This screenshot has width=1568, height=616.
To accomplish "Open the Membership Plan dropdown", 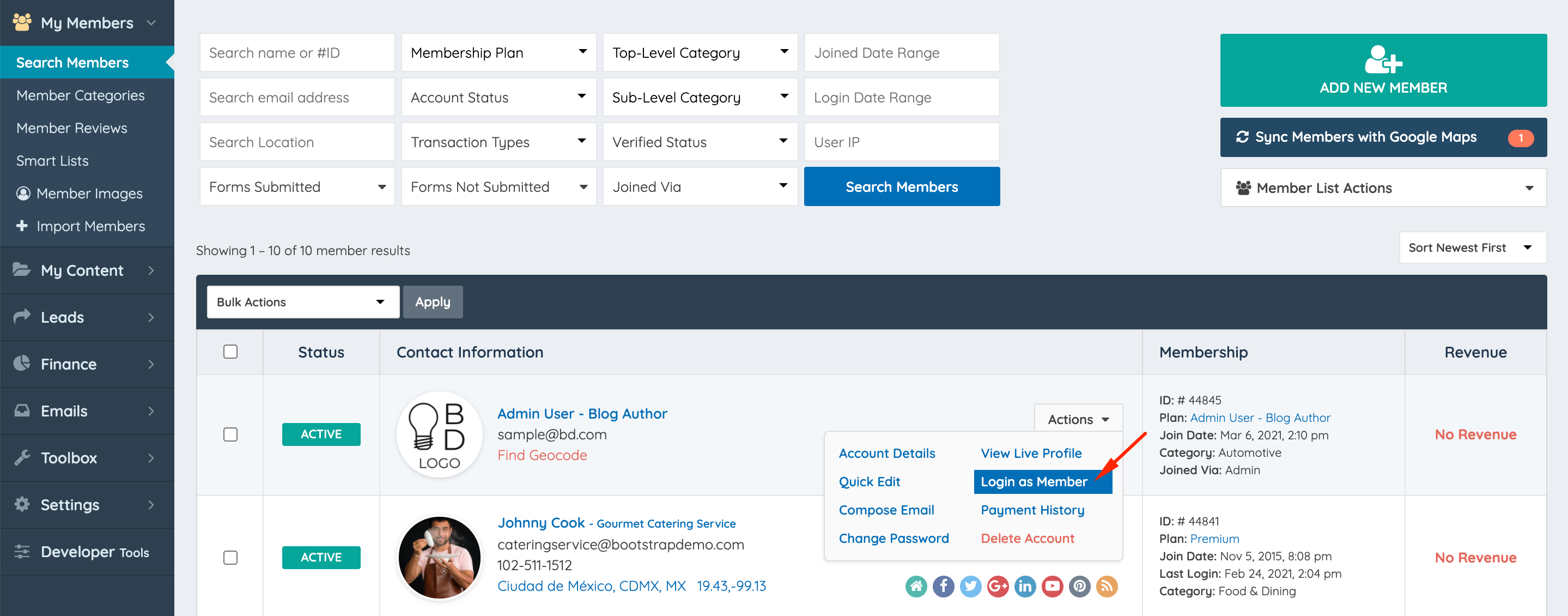I will pos(499,53).
